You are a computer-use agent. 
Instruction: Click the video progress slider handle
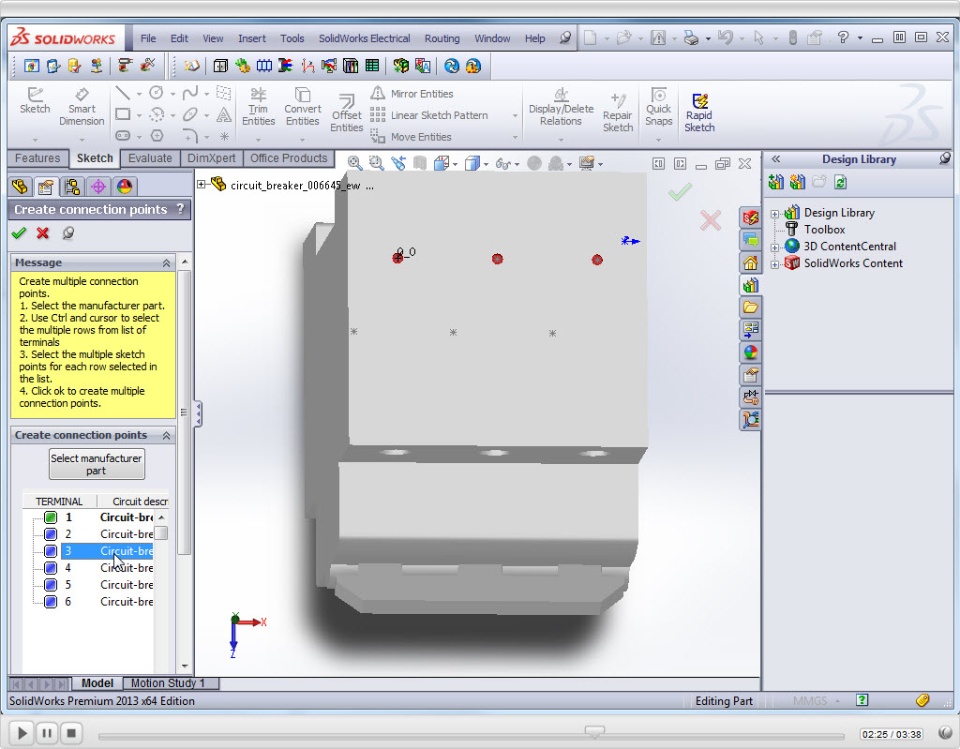(x=594, y=731)
